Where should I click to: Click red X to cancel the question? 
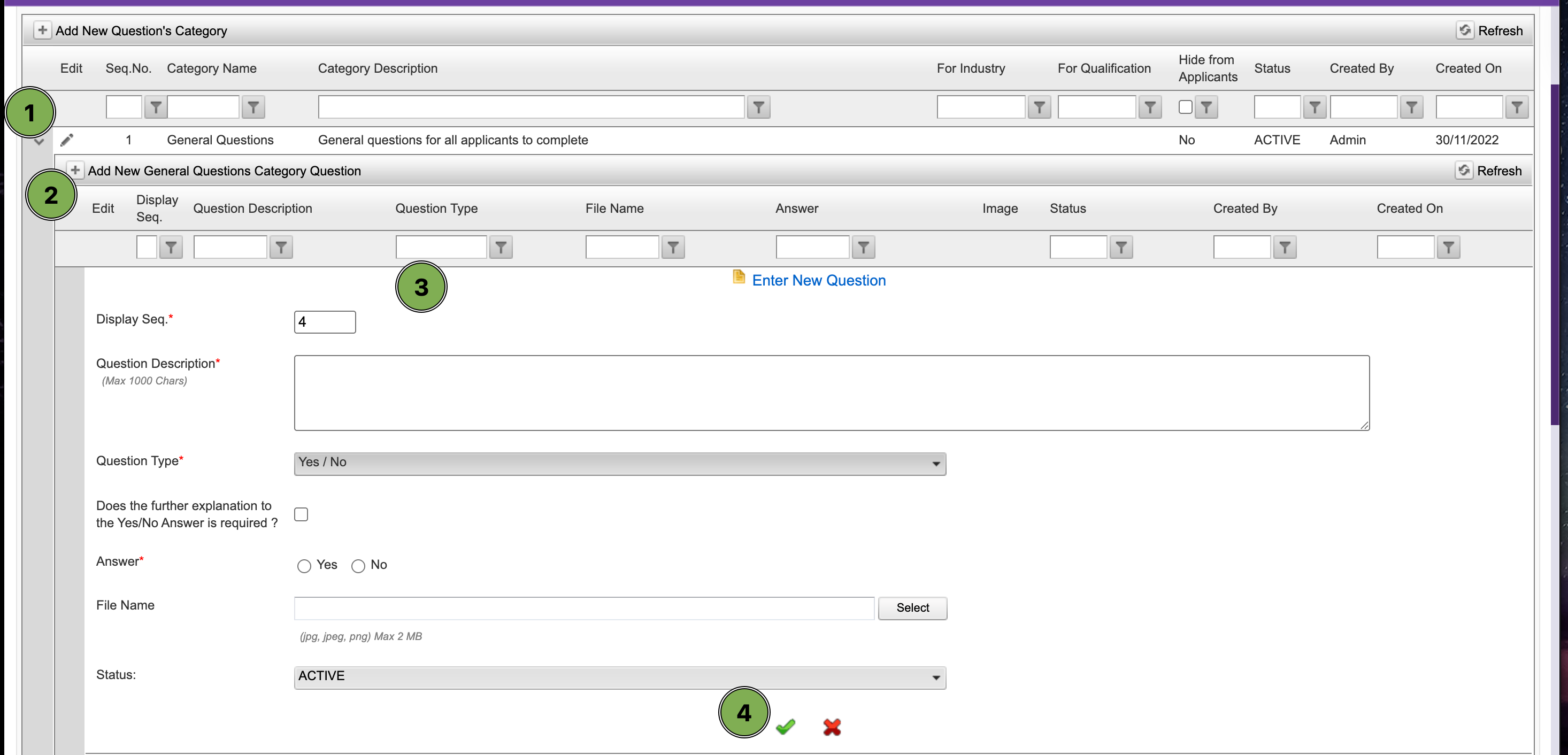[832, 727]
